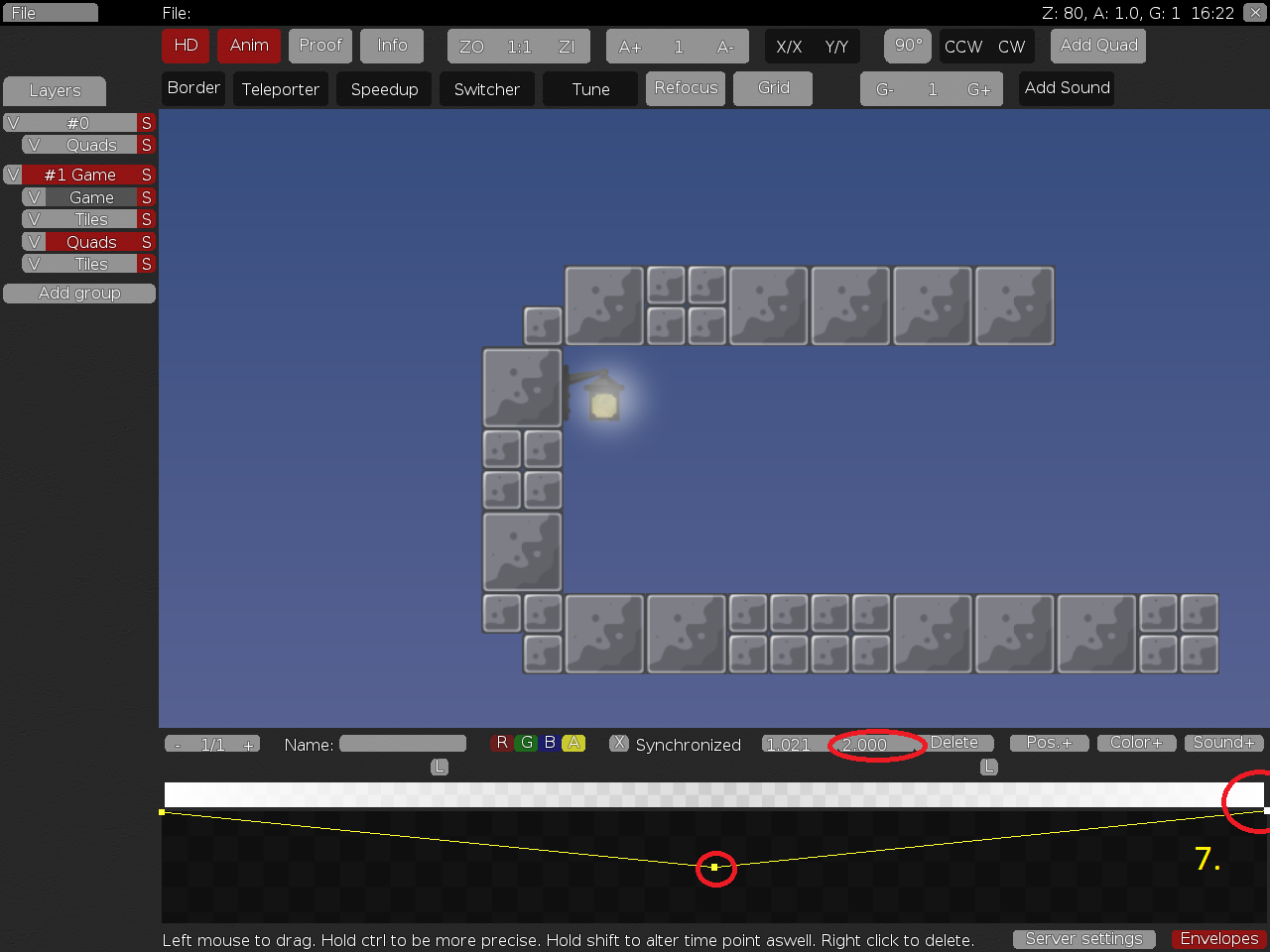Viewport: 1270px width, 952px height.
Task: Hide group #1 Game using its V toggle
Action: [13, 175]
